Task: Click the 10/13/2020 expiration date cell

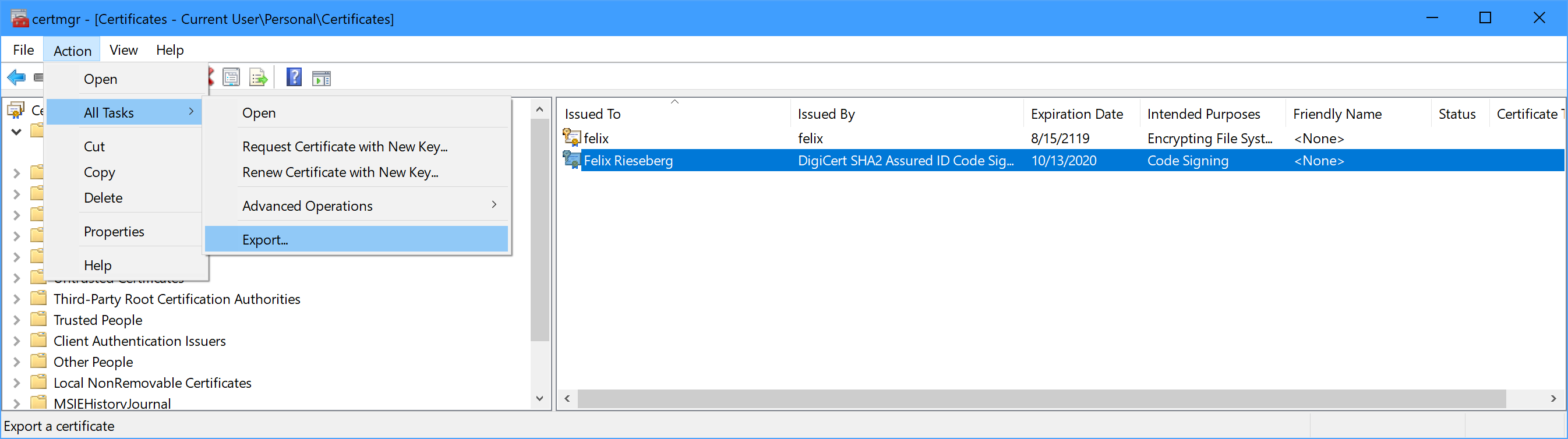Action: [1064, 161]
